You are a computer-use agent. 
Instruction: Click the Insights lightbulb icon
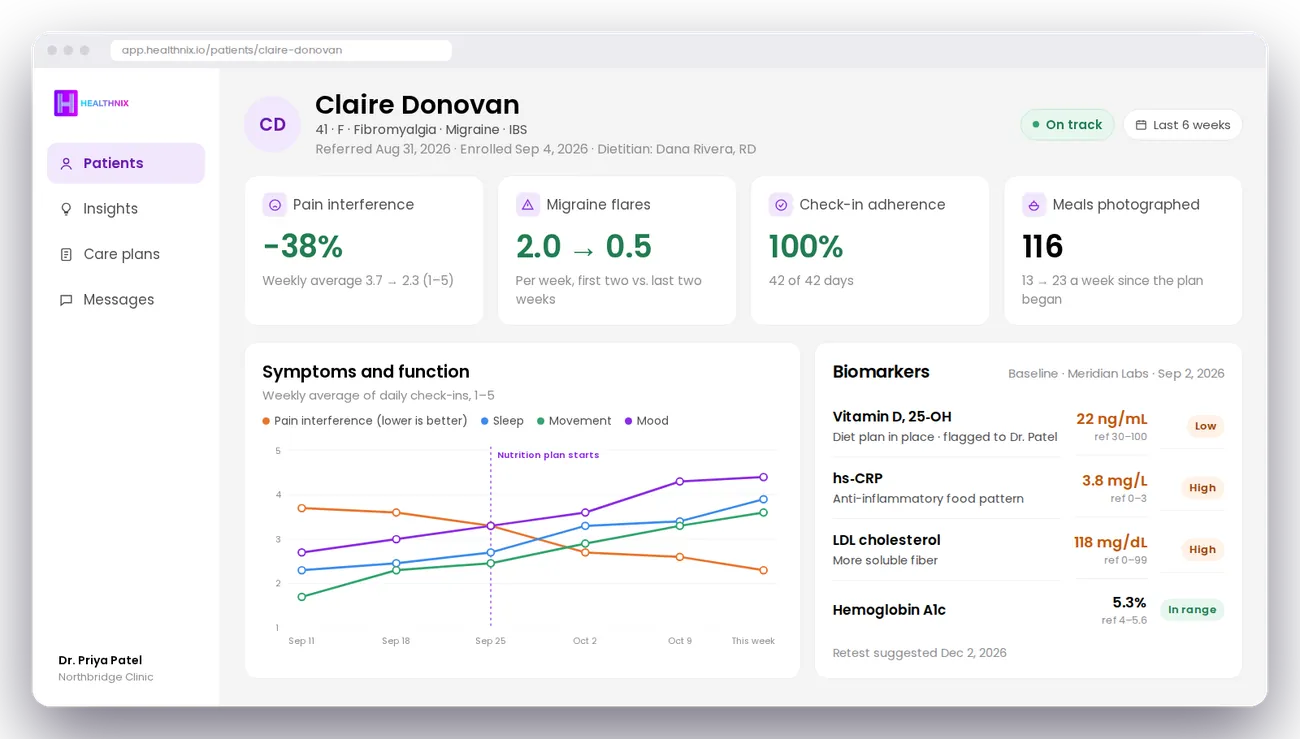pyautogui.click(x=66, y=209)
